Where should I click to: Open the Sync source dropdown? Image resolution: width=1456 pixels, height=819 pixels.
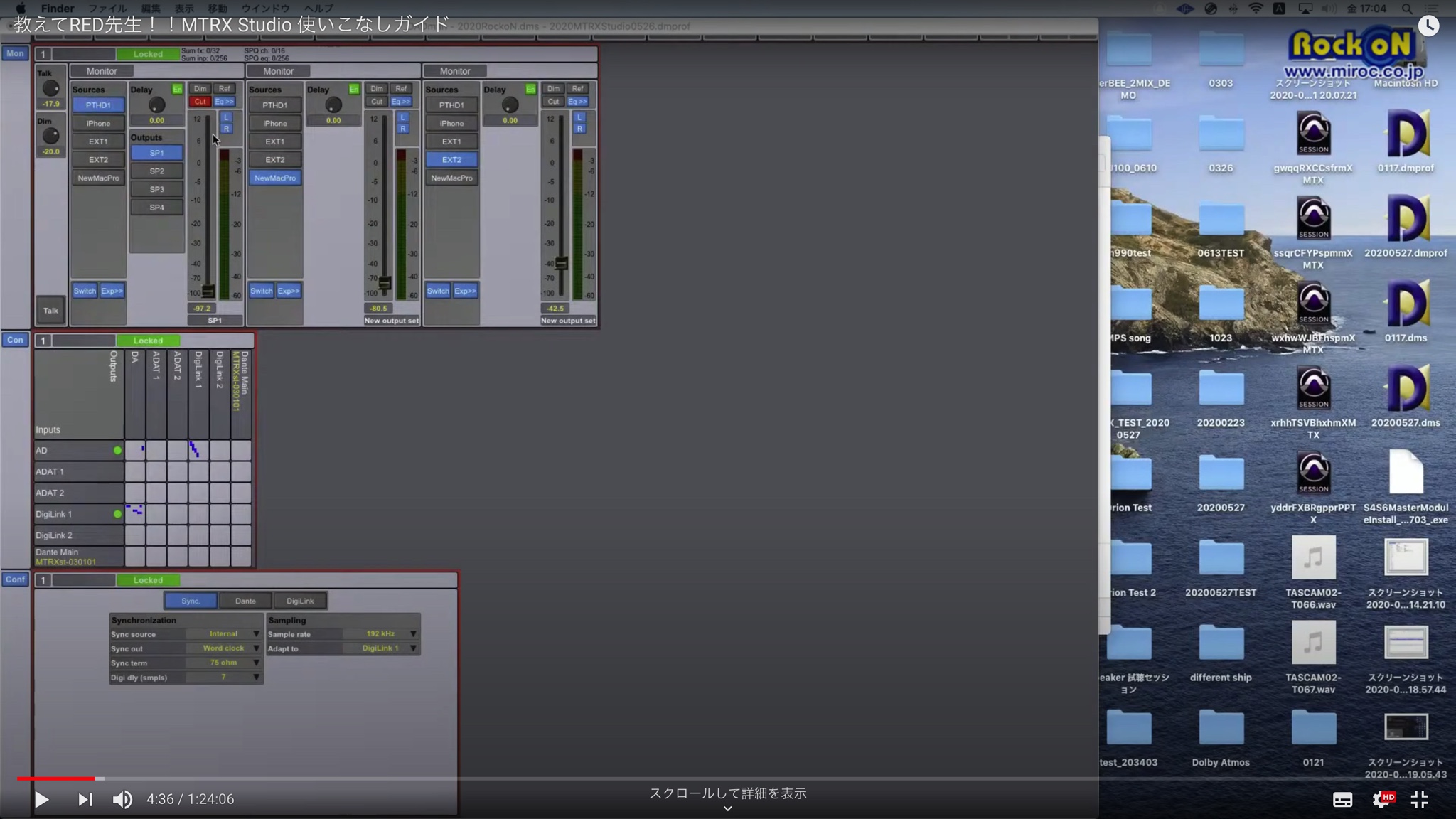coord(223,634)
